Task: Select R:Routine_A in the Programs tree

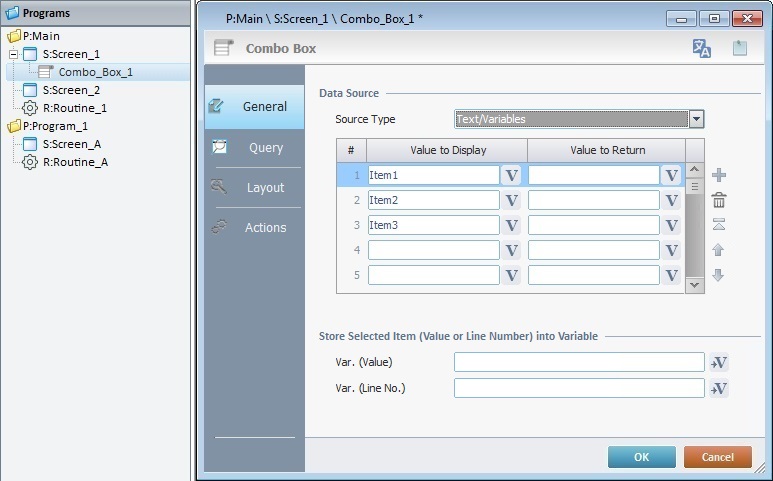Action: [x=75, y=162]
